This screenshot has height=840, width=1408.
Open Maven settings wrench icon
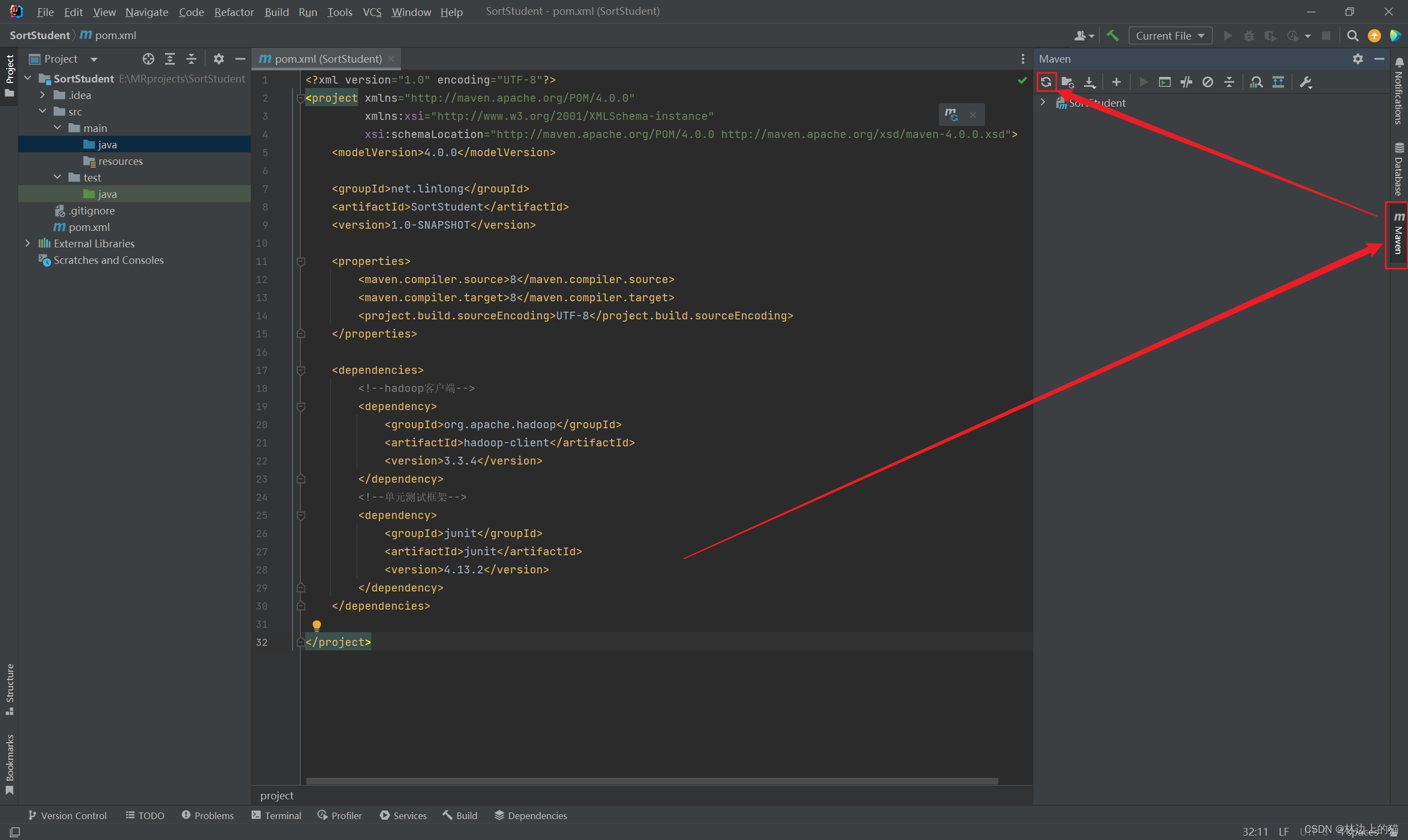tap(1306, 82)
